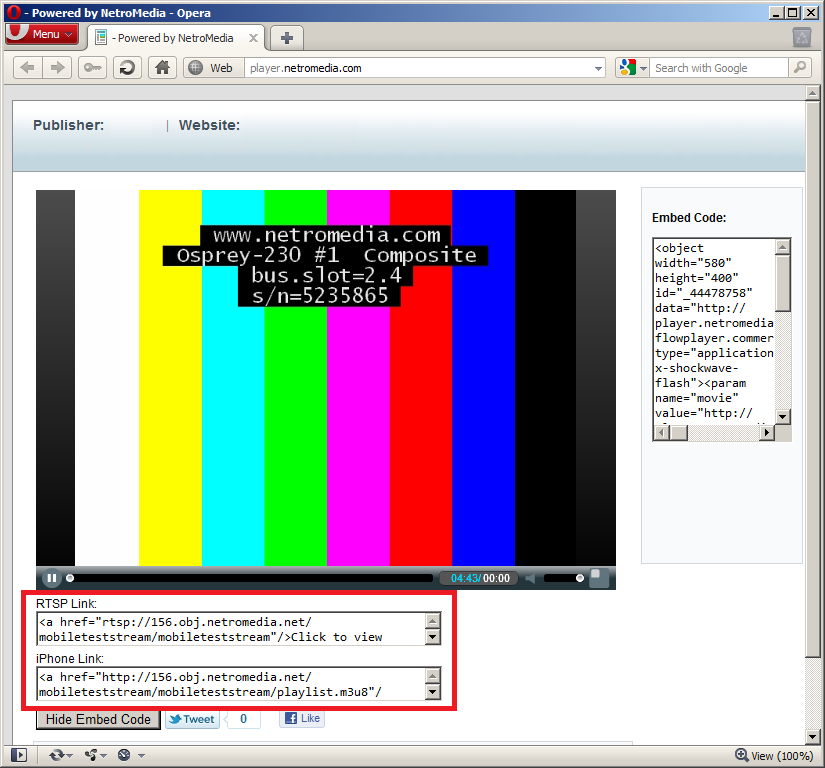Click the Publisher label

pos(68,125)
